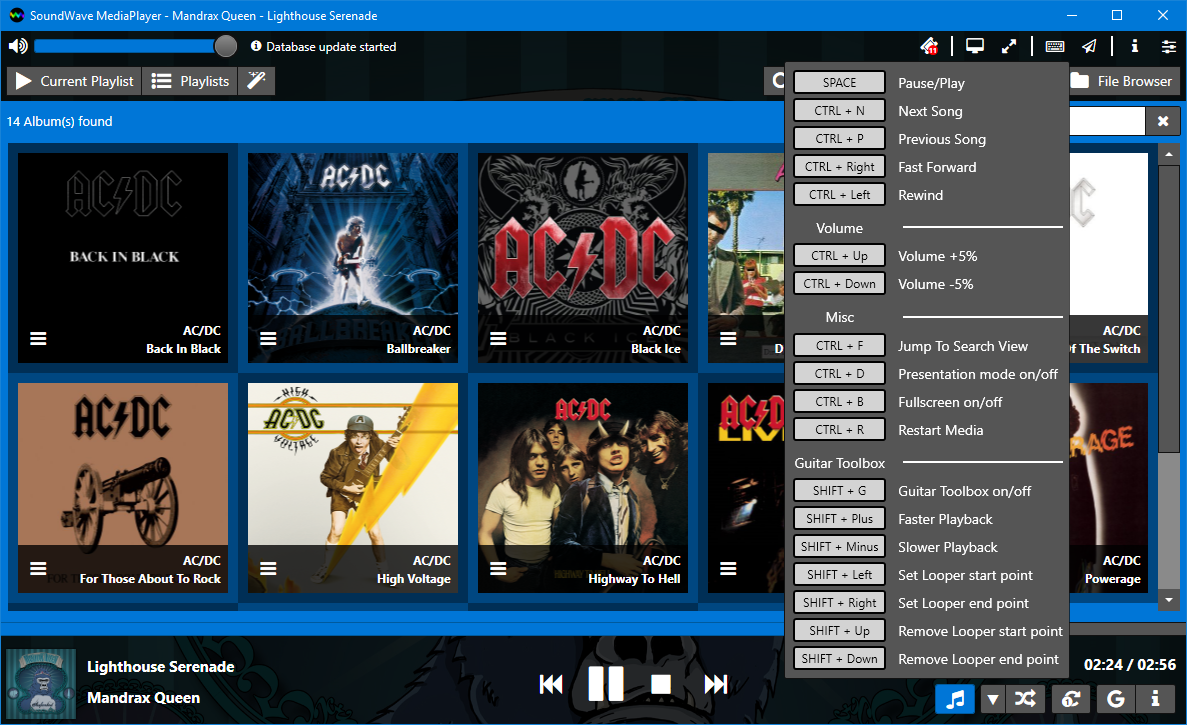
Task: Enable presentation mode monitor icon
Action: tap(975, 46)
